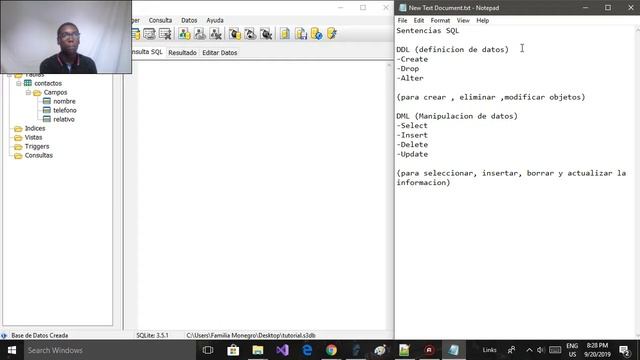Click the active Notepad taskbar icon
This screenshot has width=640, height=360.
[453, 350]
